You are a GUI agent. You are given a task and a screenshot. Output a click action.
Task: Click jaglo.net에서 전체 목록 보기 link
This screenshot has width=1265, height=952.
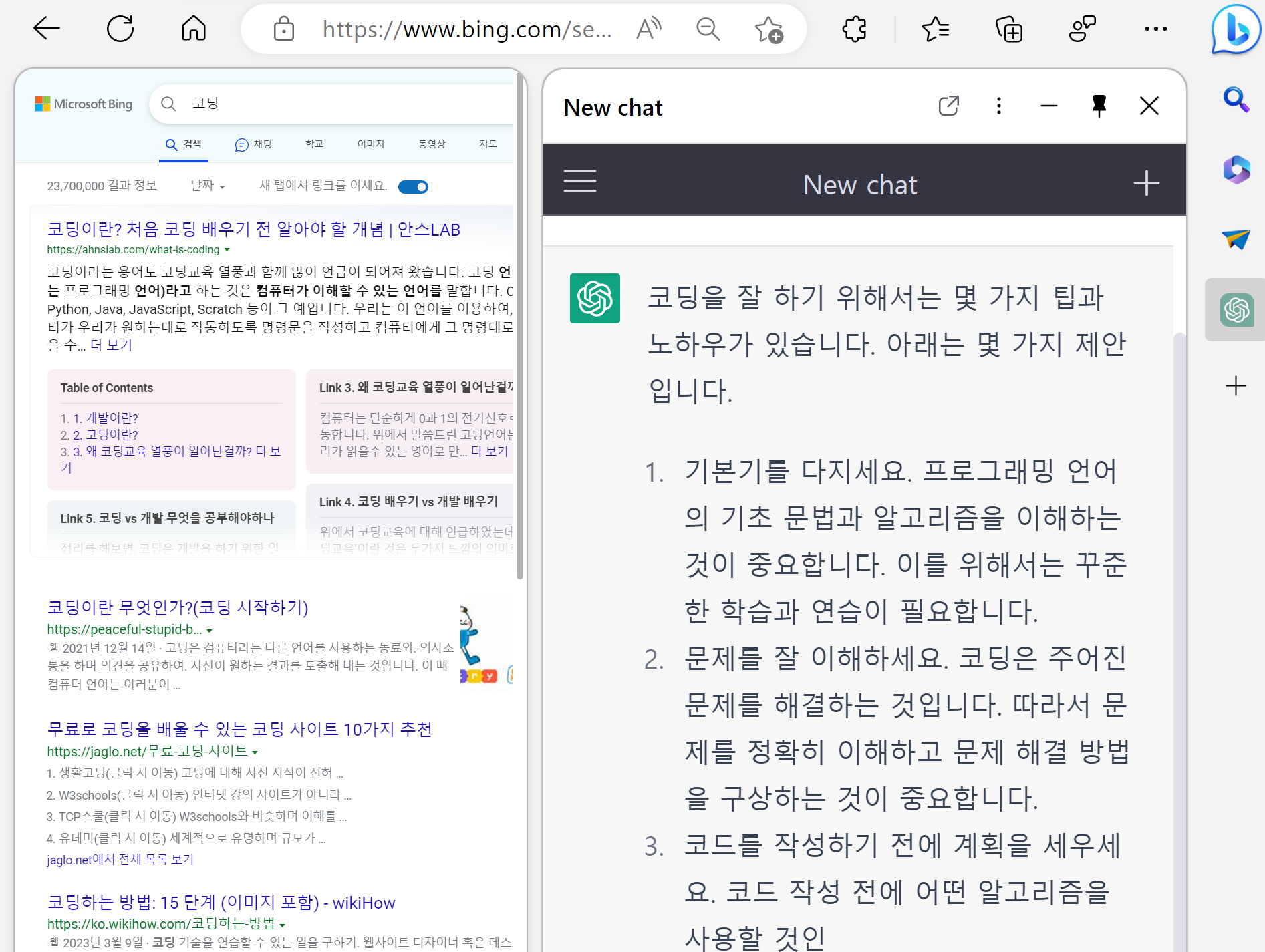pyautogui.click(x=120, y=859)
